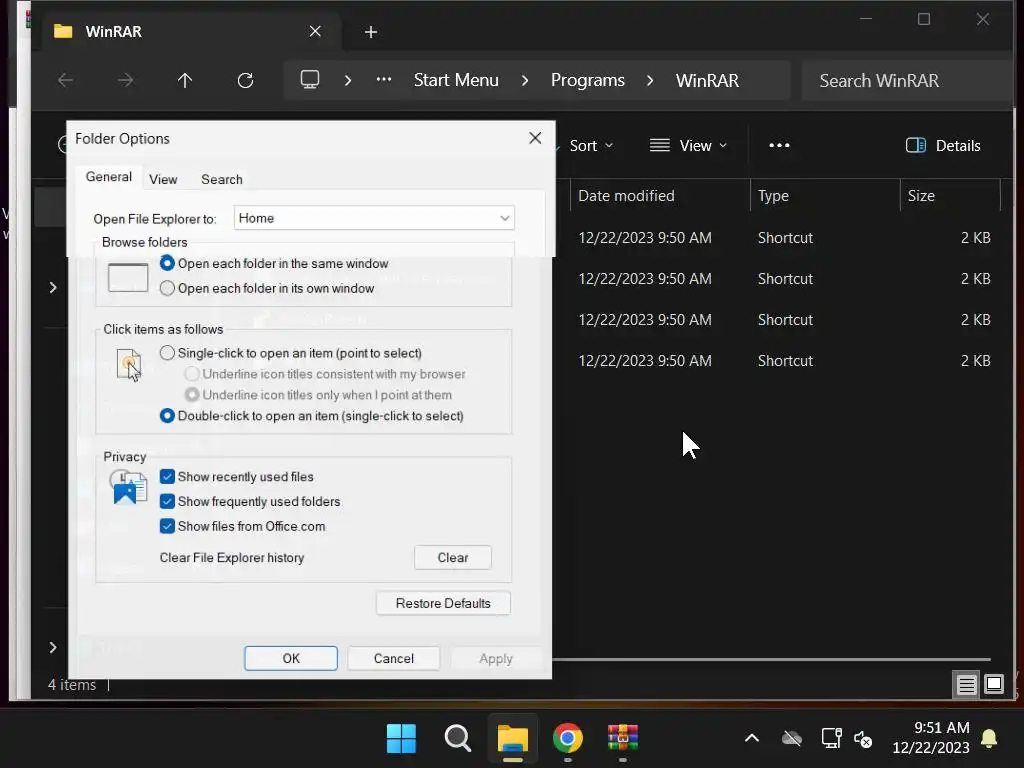
Task: Switch to the View tab in Folder Options
Action: pos(163,179)
